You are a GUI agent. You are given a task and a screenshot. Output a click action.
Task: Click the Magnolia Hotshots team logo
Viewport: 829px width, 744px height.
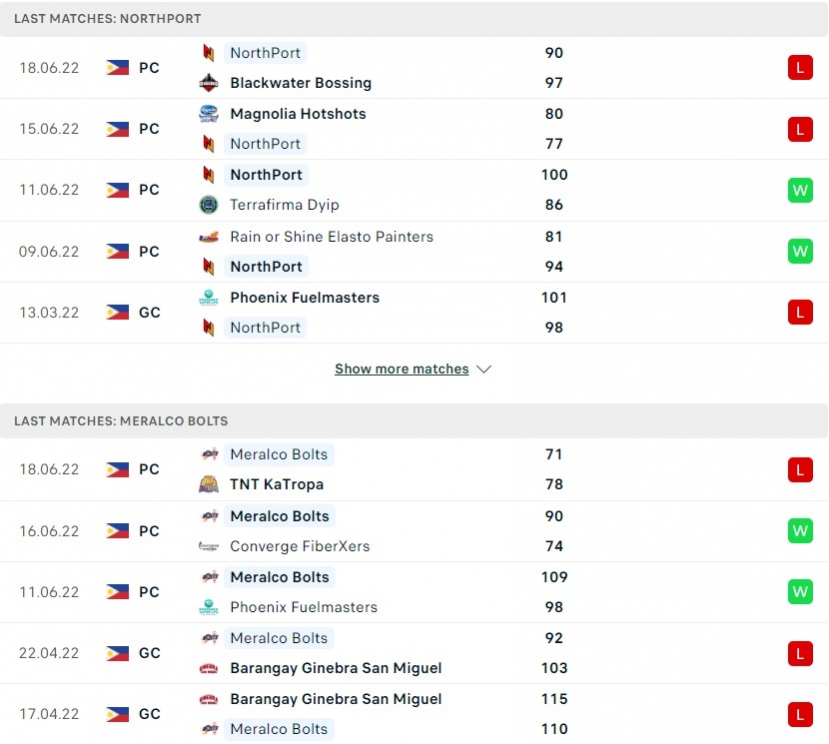tap(208, 114)
